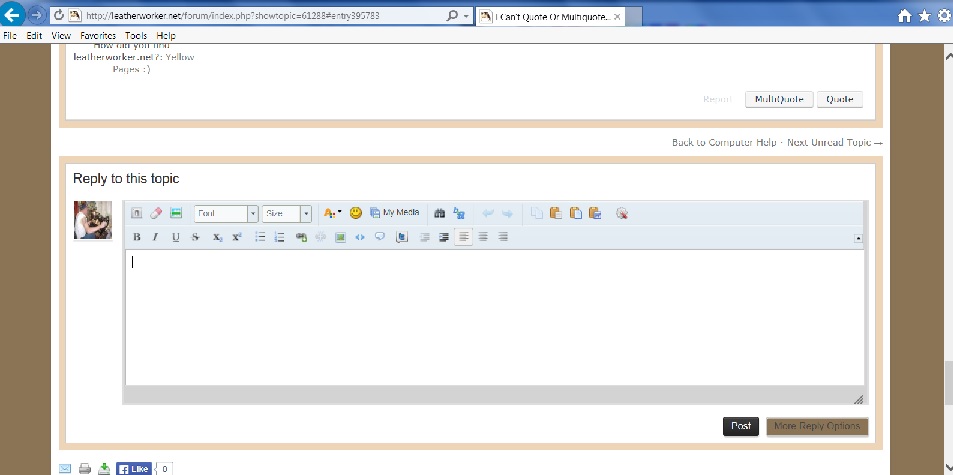953x475 pixels.
Task: Click the Undo arrow icon
Action: coord(487,214)
